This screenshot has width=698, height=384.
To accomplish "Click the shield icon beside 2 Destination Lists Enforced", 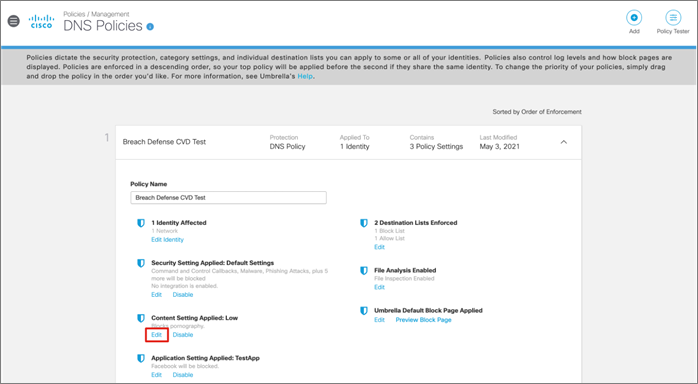I will pos(364,223).
